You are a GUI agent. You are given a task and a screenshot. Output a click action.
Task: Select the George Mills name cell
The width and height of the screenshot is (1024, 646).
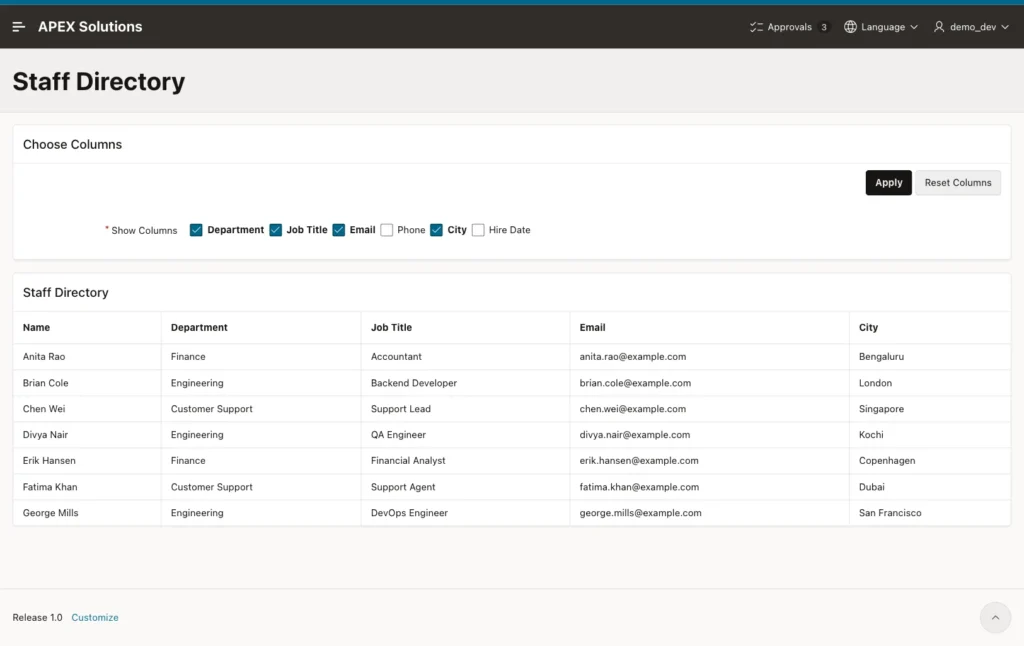87,513
